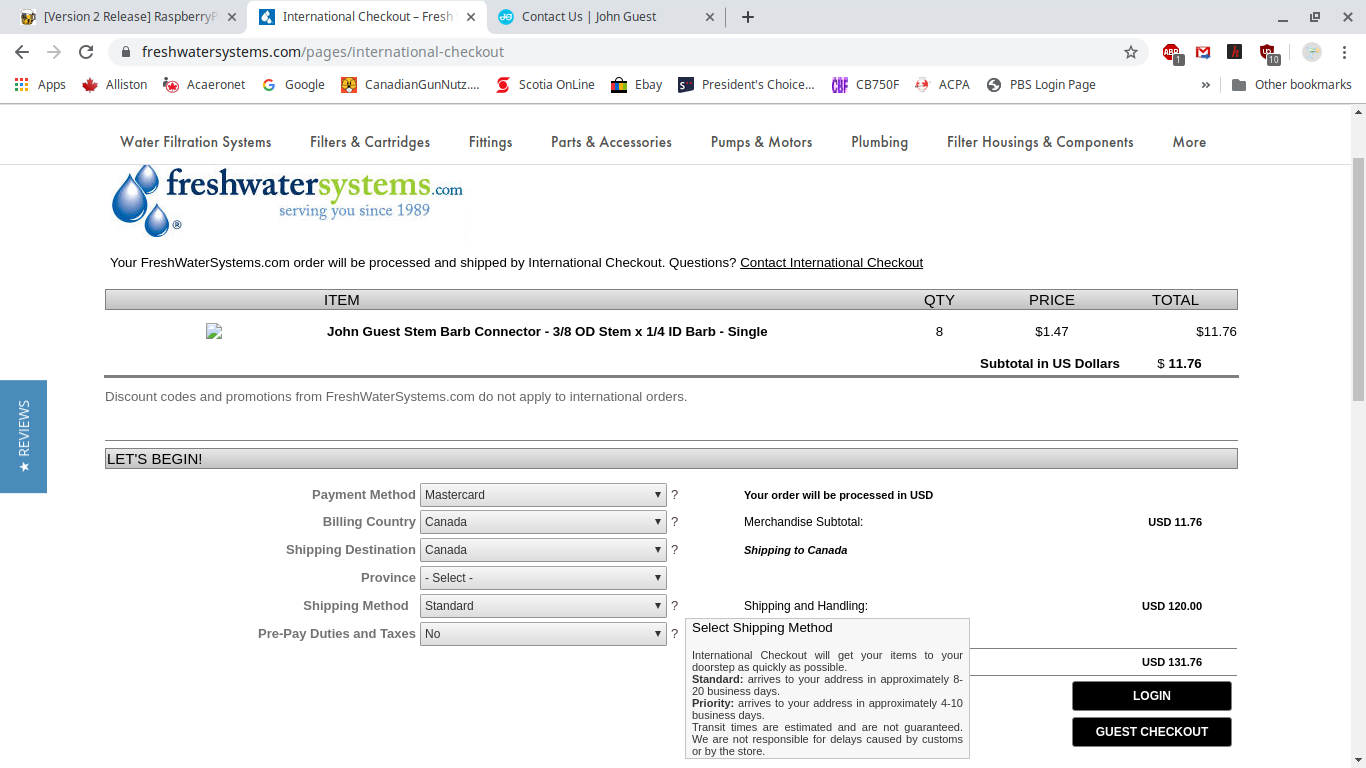Open the Other bookmarks folder

(x=1291, y=85)
